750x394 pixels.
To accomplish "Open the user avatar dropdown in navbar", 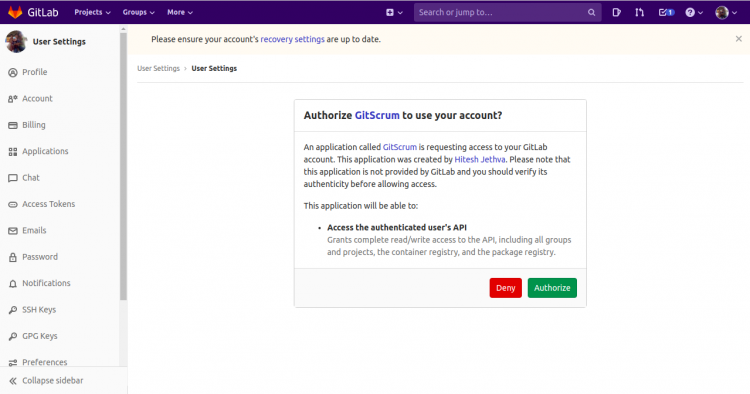I will click(726, 12).
